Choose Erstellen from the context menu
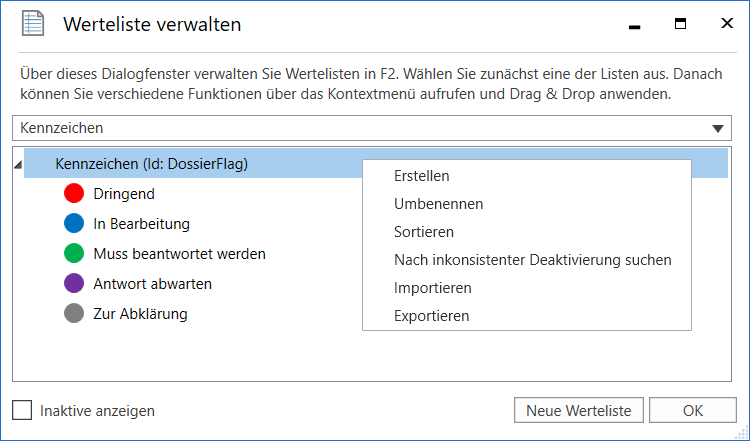750x441 pixels. tap(421, 176)
